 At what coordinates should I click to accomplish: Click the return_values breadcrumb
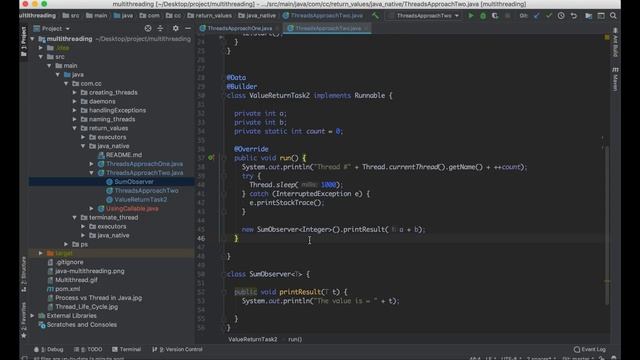pyautogui.click(x=210, y=16)
